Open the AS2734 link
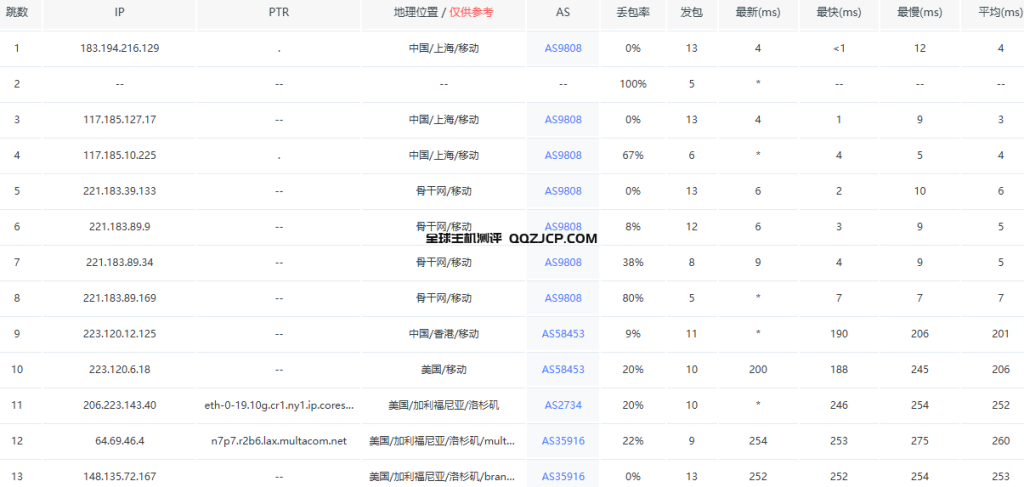The width and height of the screenshot is (1024, 487). pos(563,405)
